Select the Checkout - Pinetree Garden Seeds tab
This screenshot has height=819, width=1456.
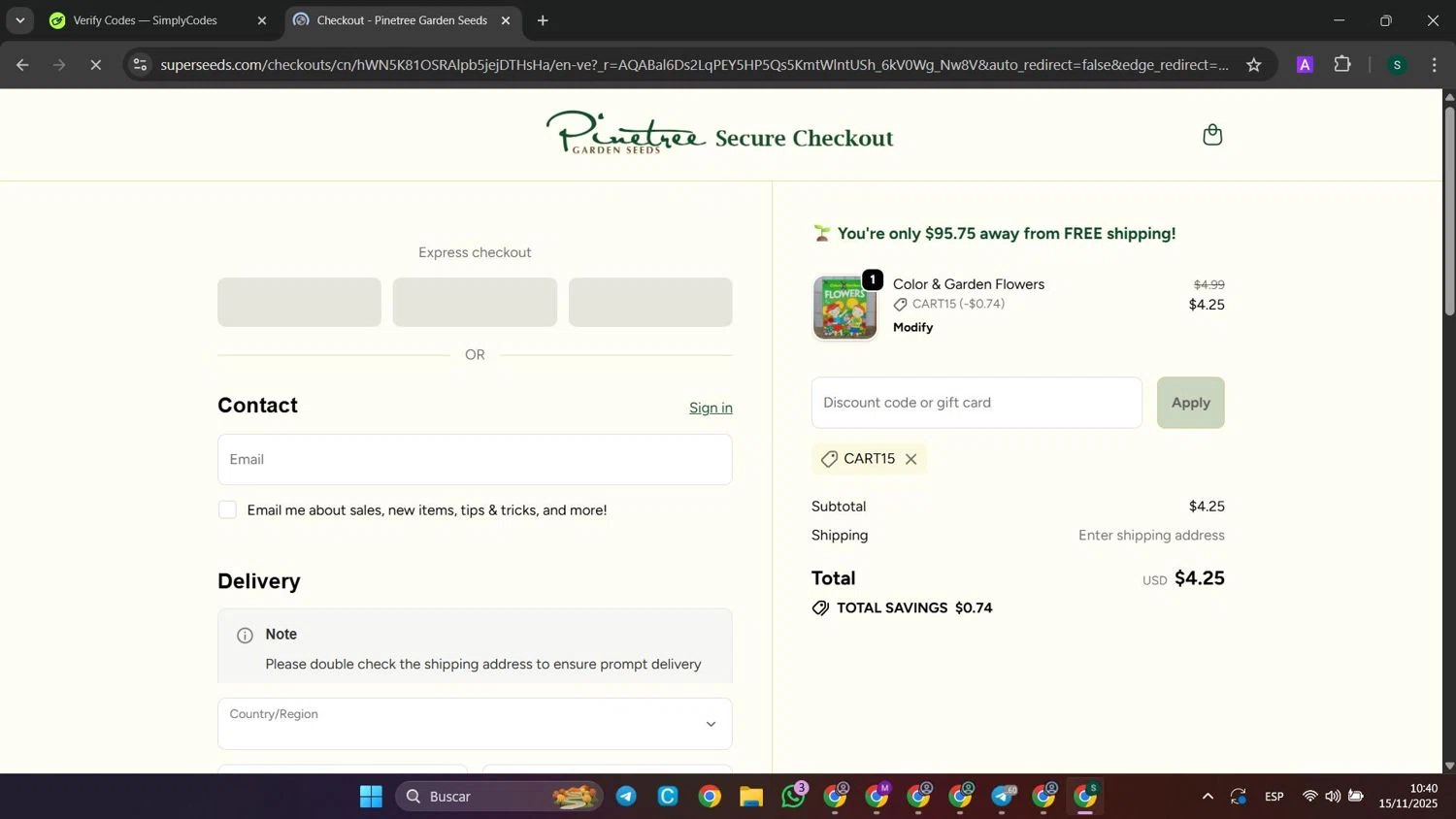coord(402,20)
